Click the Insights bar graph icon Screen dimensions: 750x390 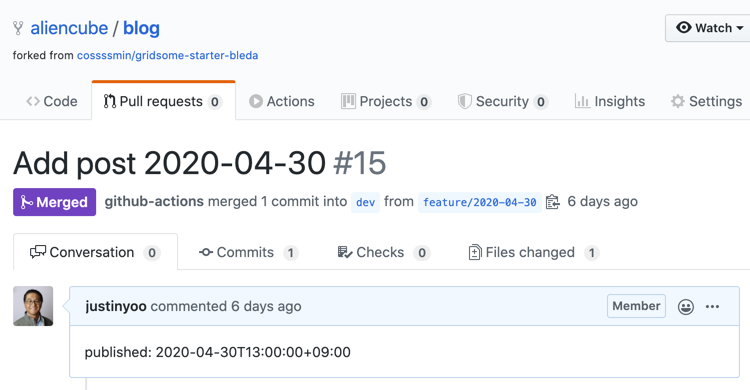pyautogui.click(x=582, y=101)
